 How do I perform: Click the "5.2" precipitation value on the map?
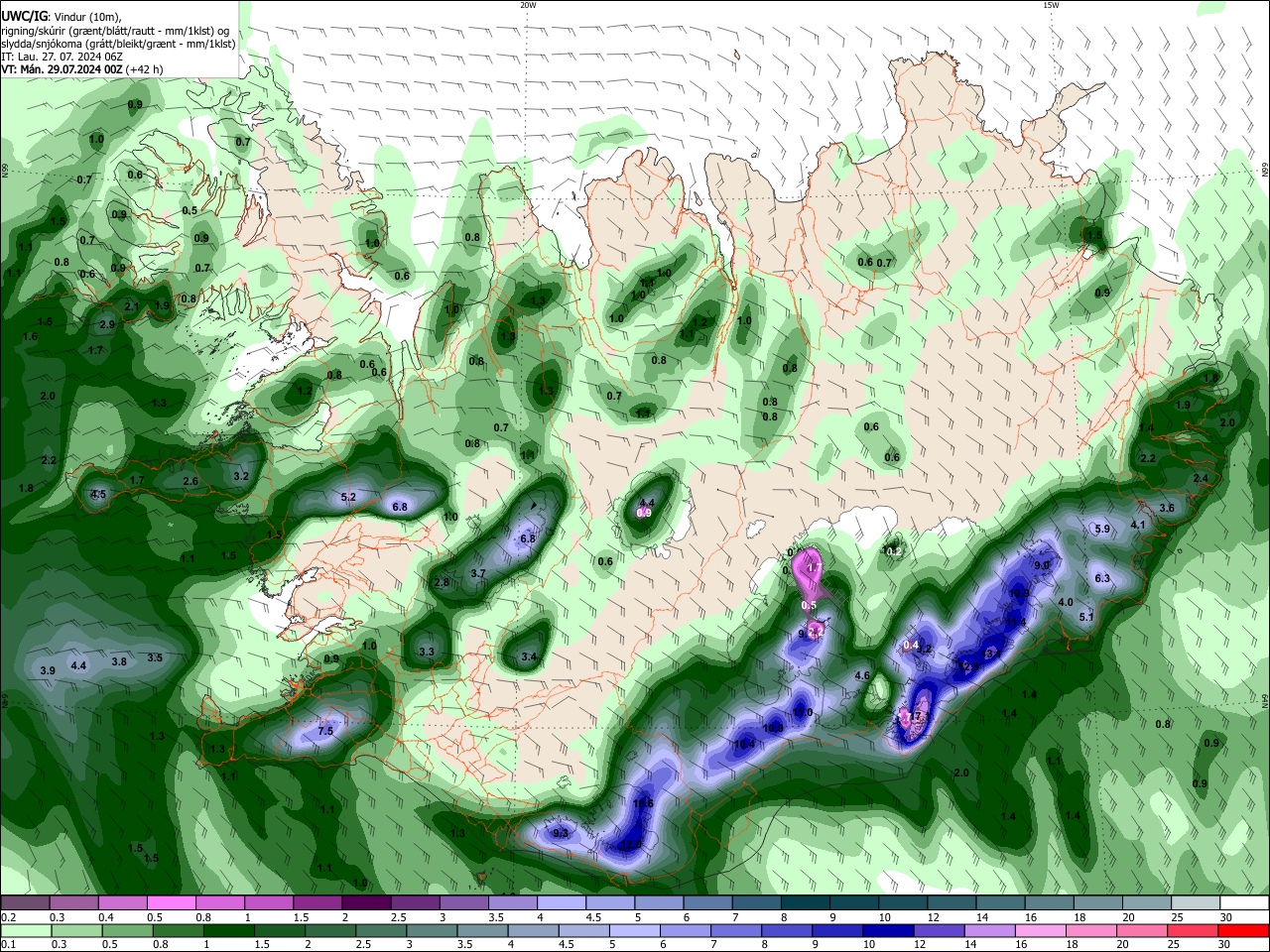[348, 497]
